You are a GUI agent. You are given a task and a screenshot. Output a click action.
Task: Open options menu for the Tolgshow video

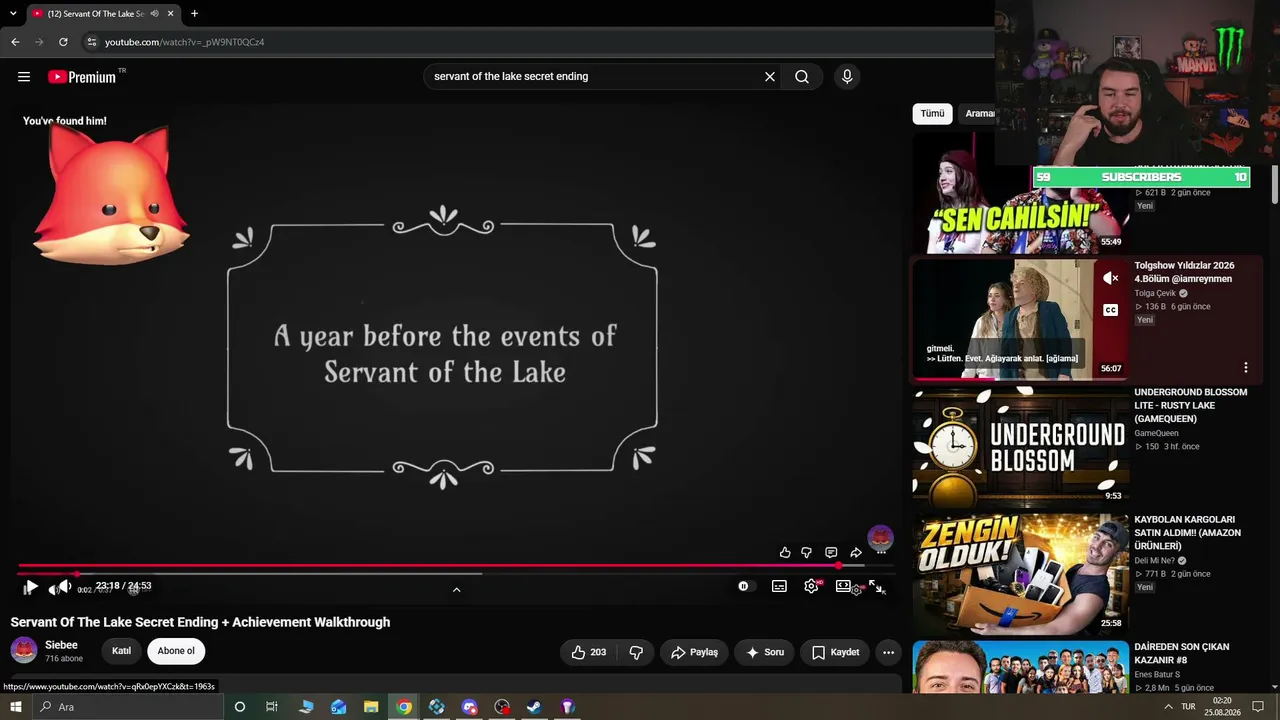pos(1246,367)
